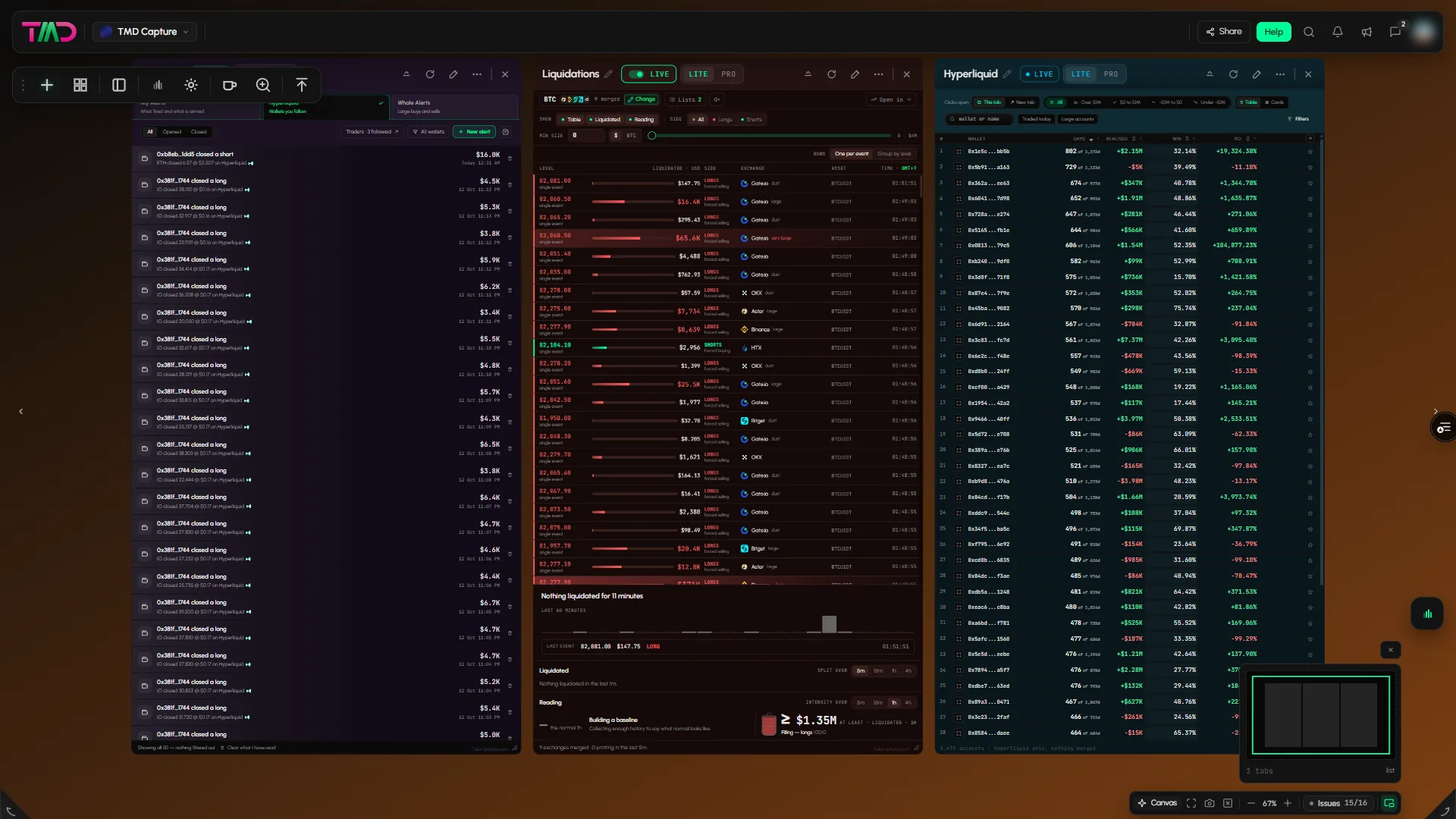Image resolution: width=1456 pixels, height=819 pixels.
Task: Click the arrow-to-top icon in floating toolbar
Action: pos(302,85)
